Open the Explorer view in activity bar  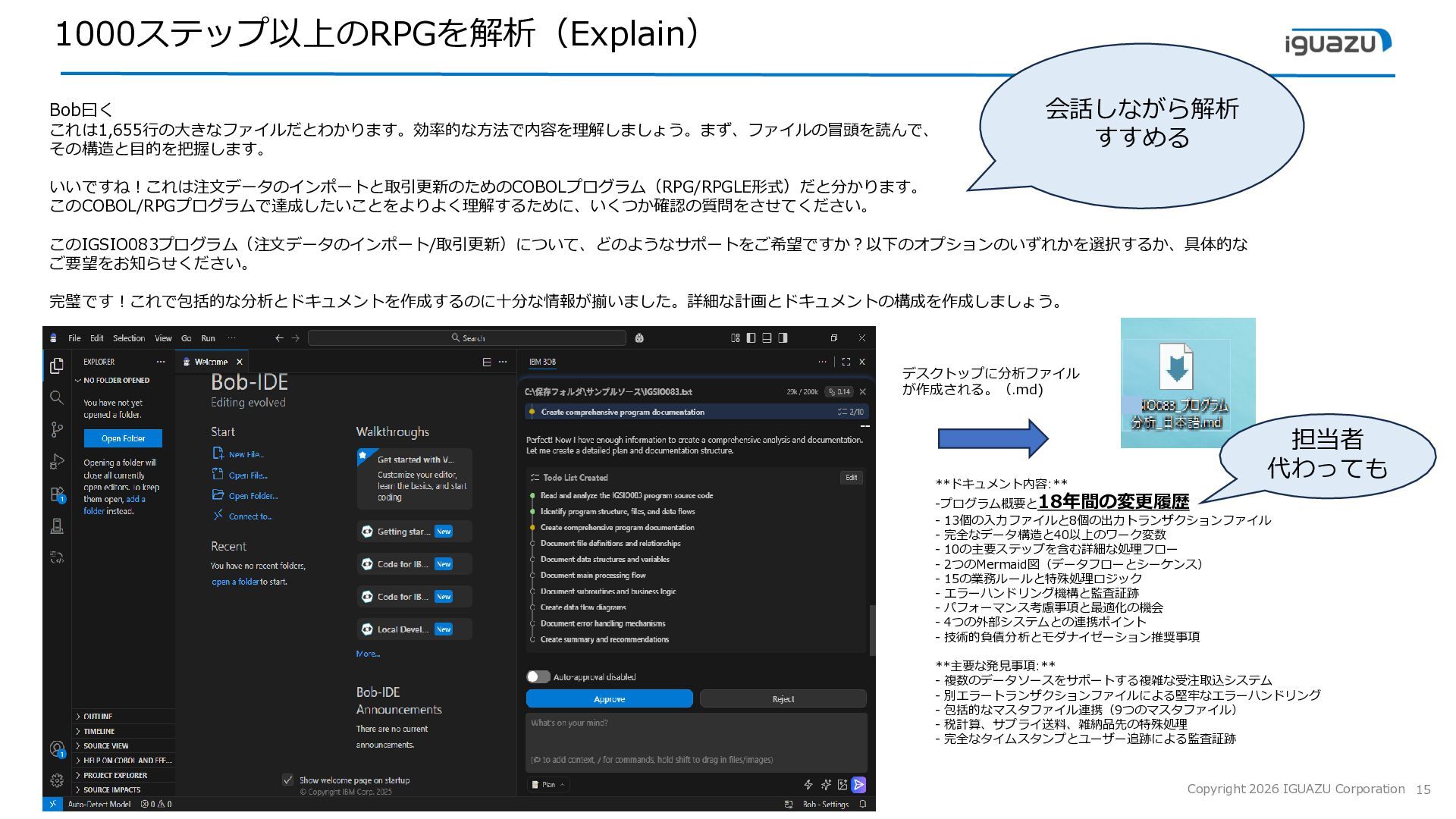57,366
